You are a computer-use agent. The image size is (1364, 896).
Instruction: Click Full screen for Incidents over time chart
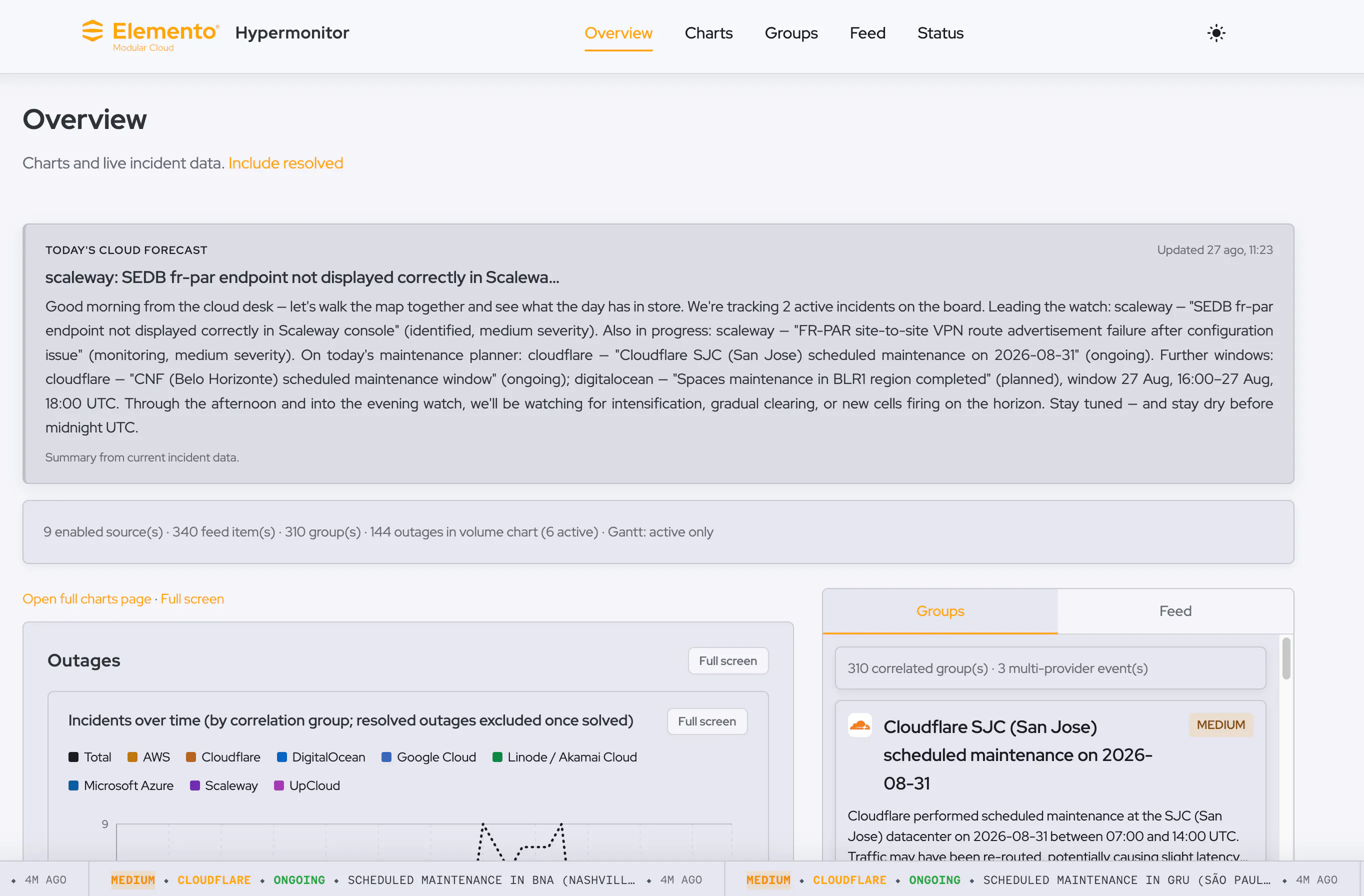pyautogui.click(x=706, y=721)
